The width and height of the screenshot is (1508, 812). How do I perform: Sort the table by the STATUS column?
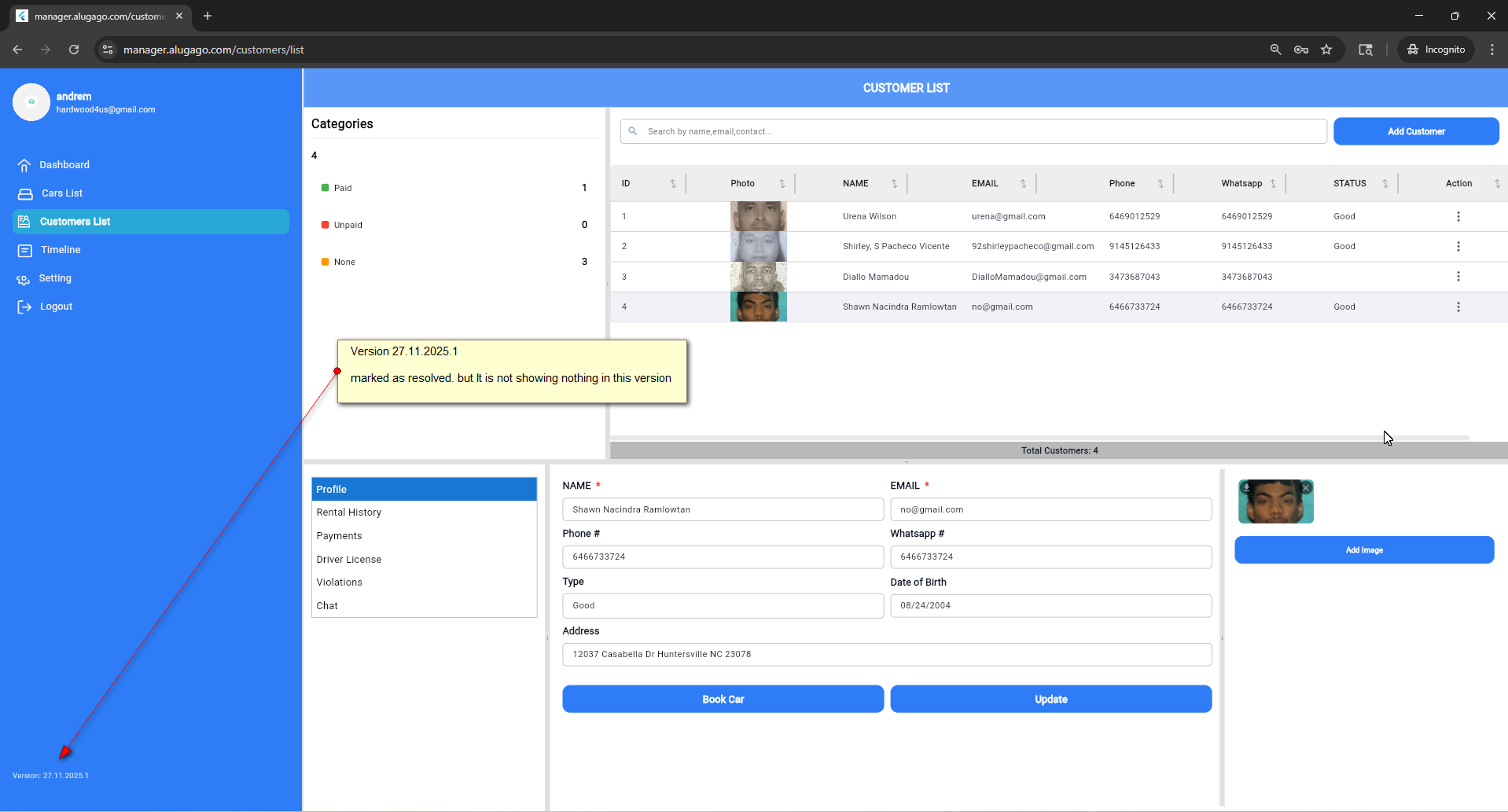pos(1385,184)
